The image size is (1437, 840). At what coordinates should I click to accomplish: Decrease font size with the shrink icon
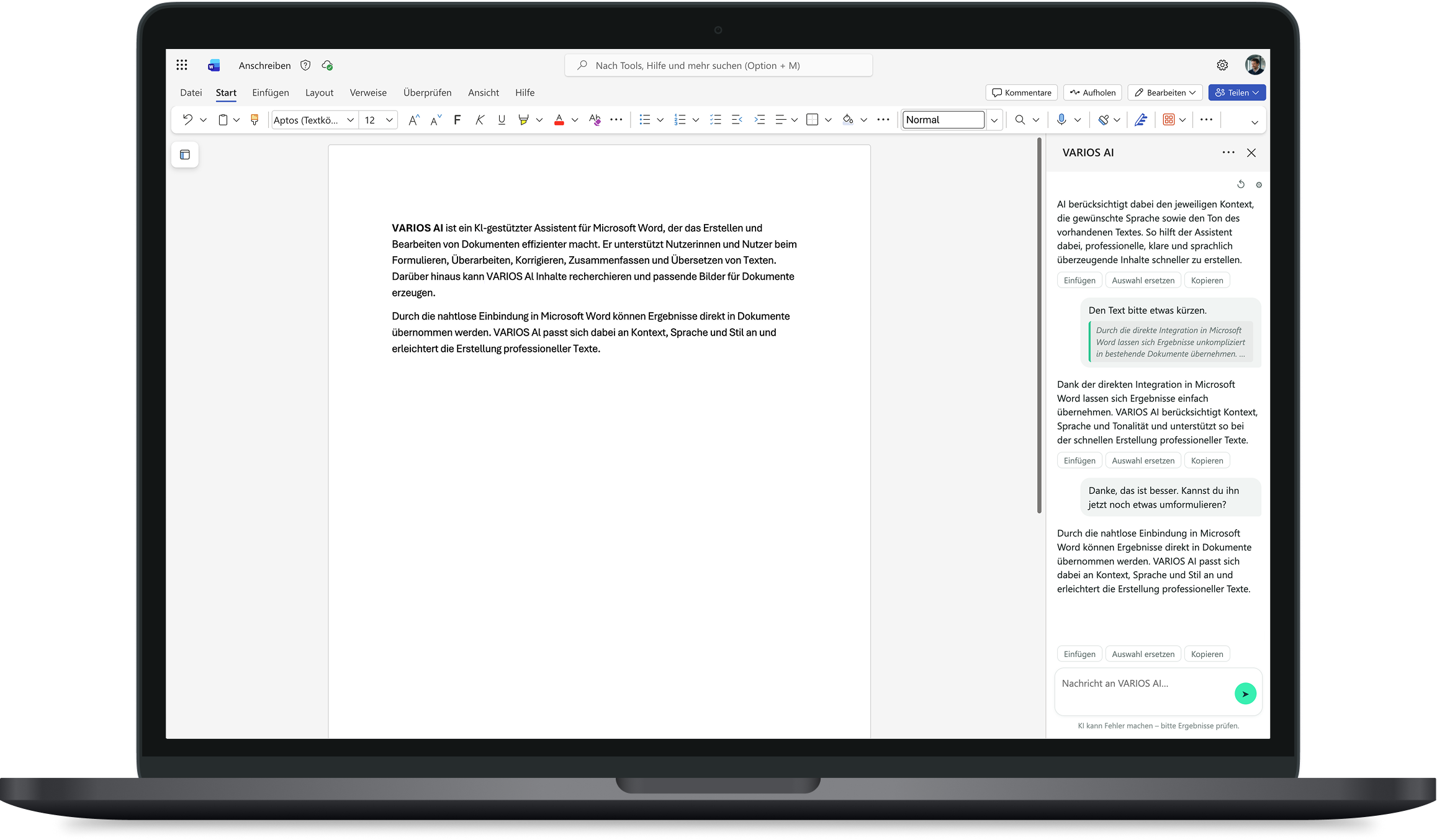436,120
